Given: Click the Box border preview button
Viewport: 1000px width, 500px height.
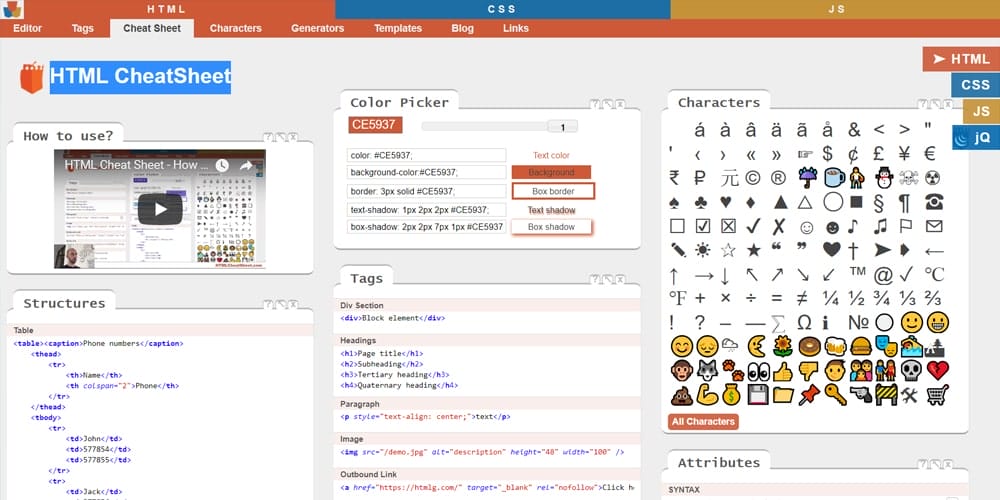Looking at the screenshot, I should pyautogui.click(x=553, y=191).
